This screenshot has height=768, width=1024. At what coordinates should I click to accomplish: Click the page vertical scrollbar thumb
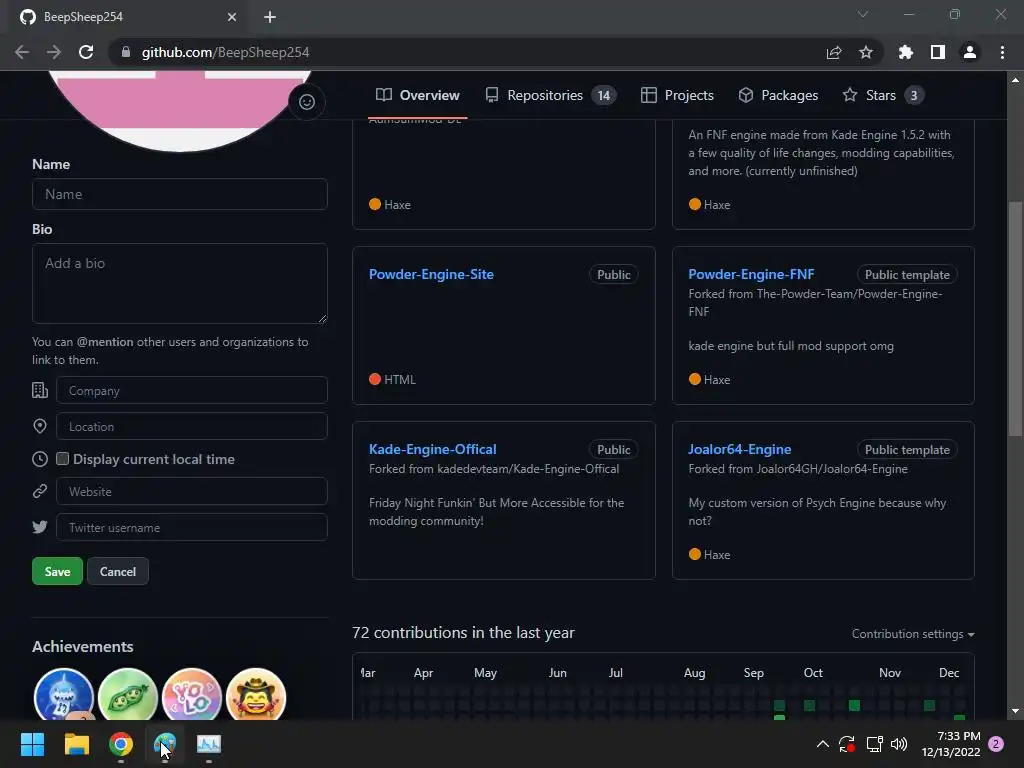1015,319
